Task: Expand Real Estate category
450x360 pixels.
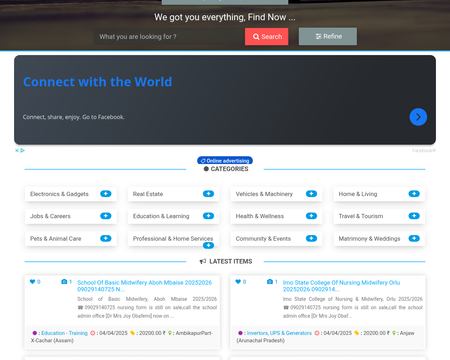Action: (208, 194)
